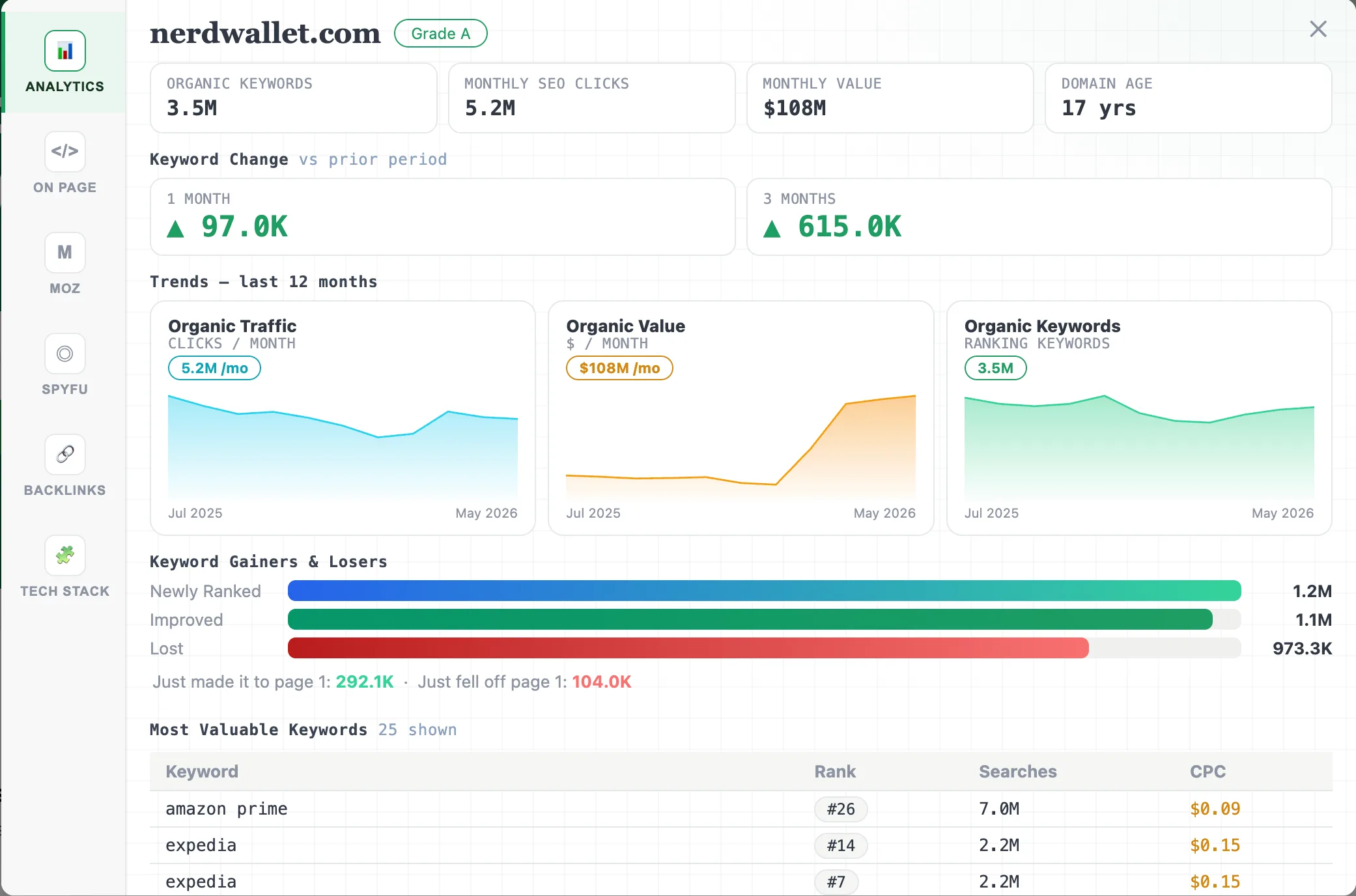Click the Improved green progress bar
1356x896 pixels.
[x=750, y=619]
